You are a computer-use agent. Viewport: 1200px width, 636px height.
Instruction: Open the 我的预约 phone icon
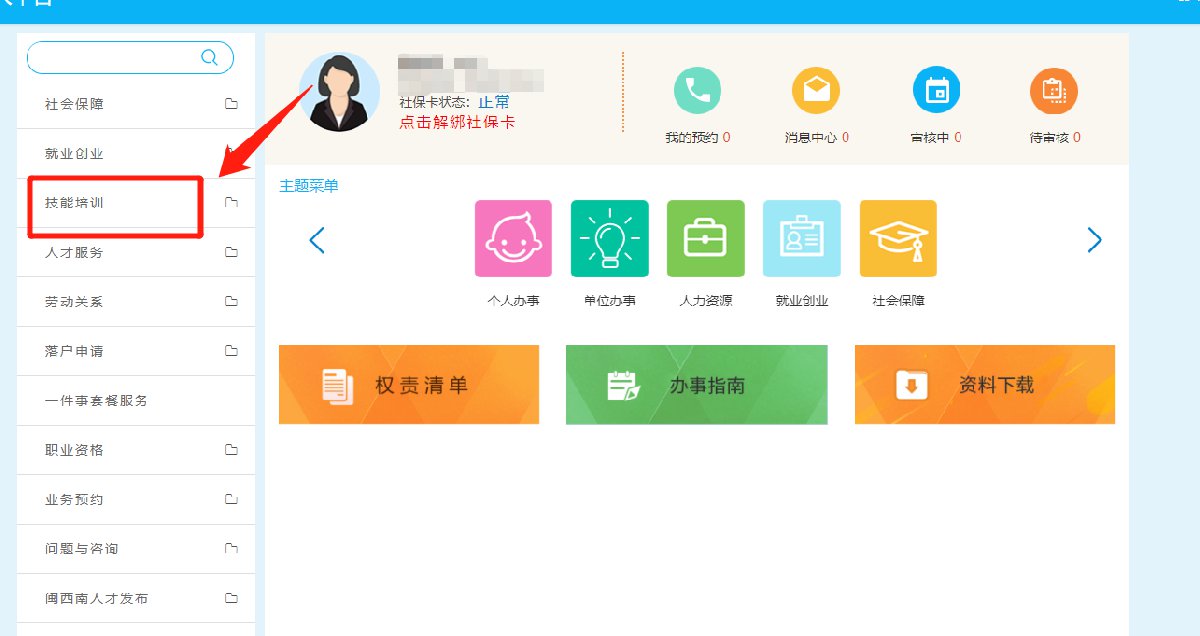coord(697,90)
